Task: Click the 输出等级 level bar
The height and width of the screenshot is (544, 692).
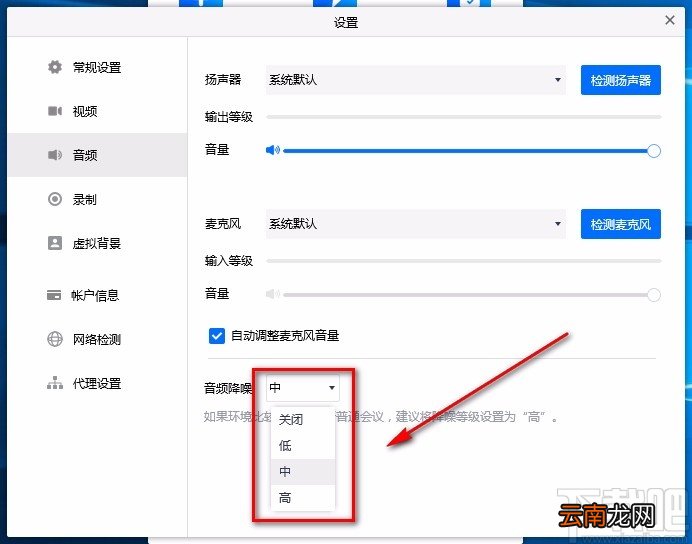Action: pyautogui.click(x=463, y=117)
